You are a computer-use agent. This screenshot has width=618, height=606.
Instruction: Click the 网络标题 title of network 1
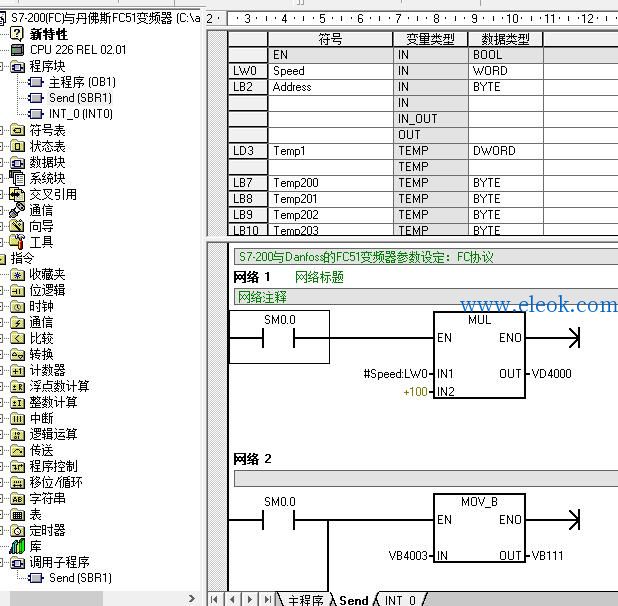click(319, 277)
